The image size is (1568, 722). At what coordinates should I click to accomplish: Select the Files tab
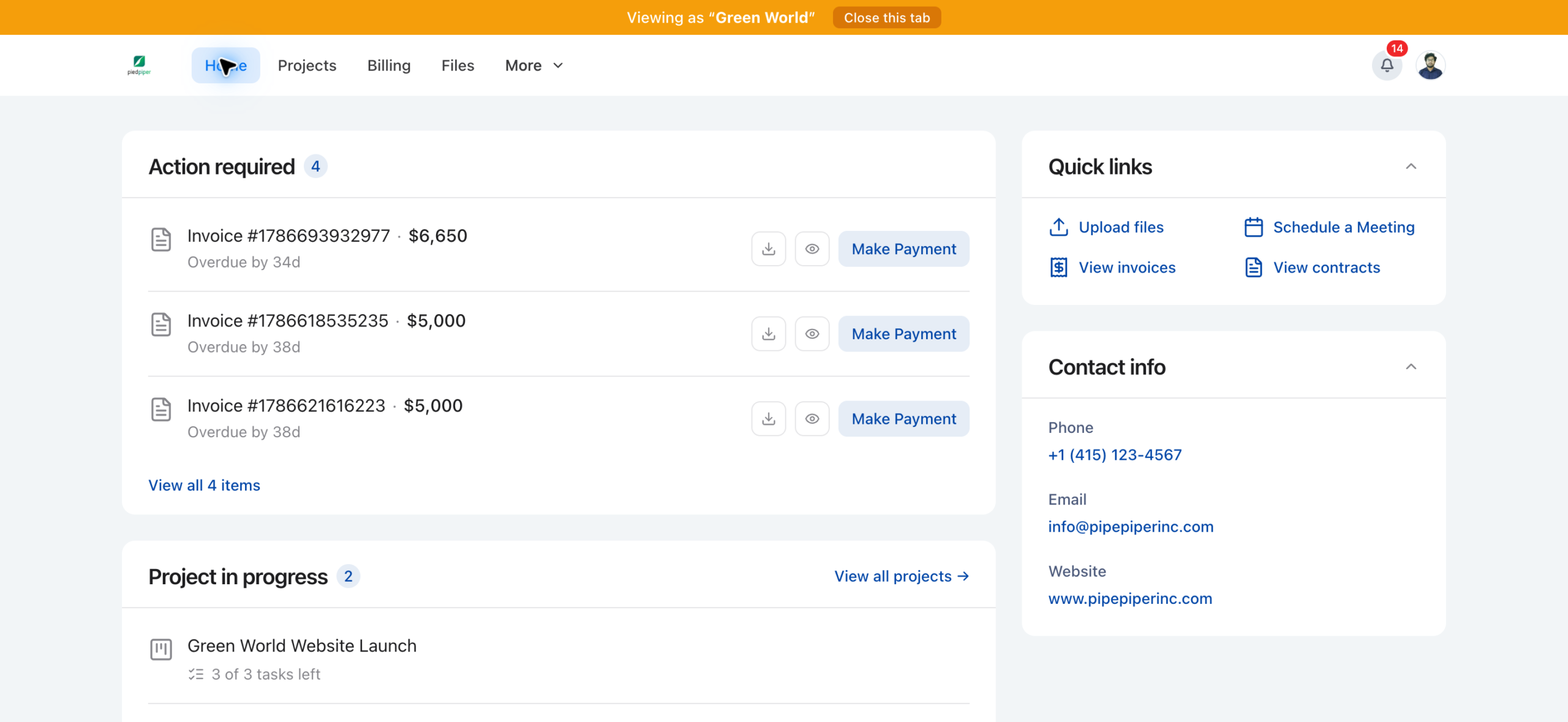[x=458, y=66]
